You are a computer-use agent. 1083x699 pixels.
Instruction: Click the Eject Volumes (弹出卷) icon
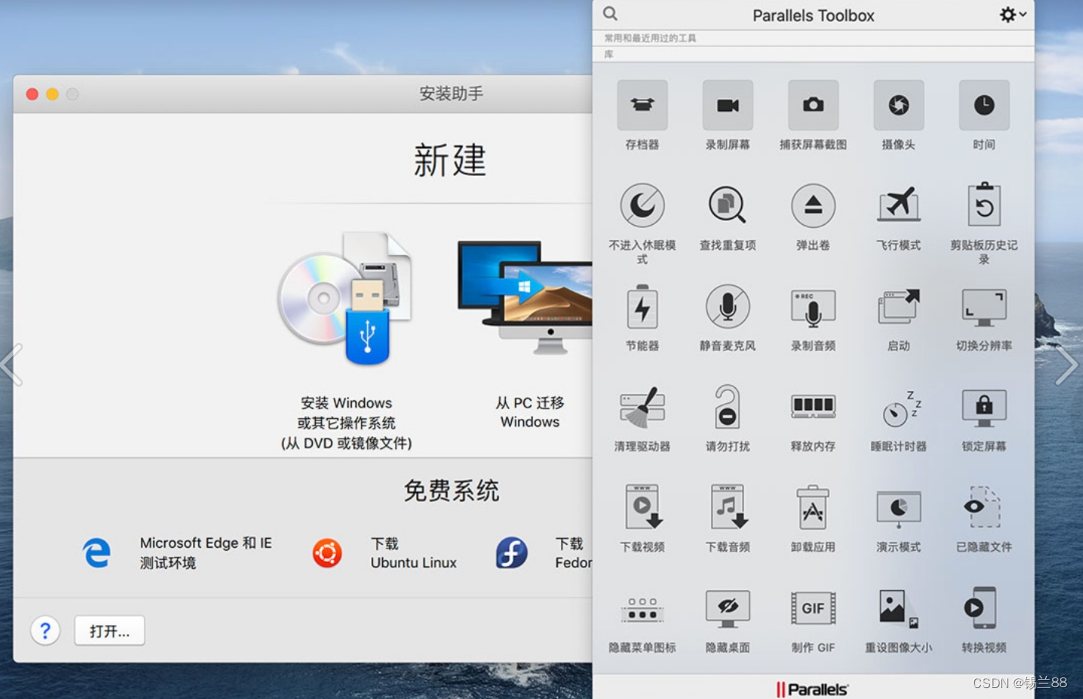coord(813,205)
